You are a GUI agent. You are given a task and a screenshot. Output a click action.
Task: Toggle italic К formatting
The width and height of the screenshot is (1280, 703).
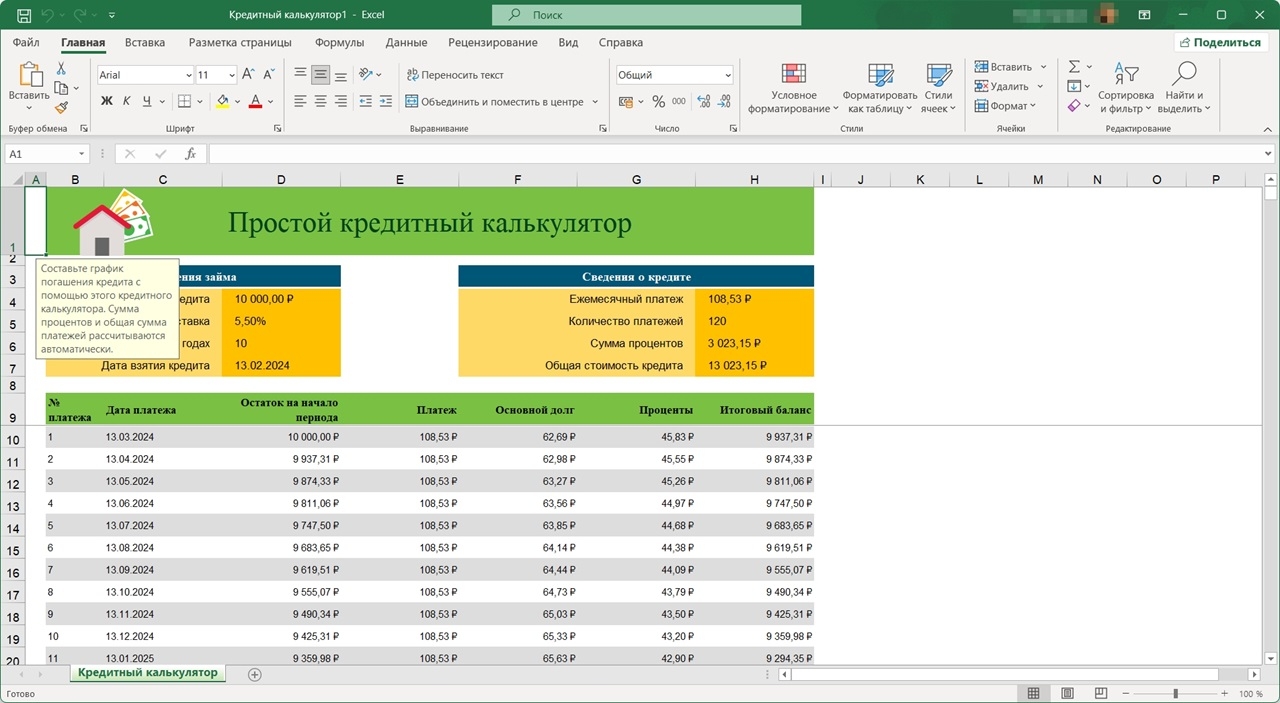tap(127, 101)
